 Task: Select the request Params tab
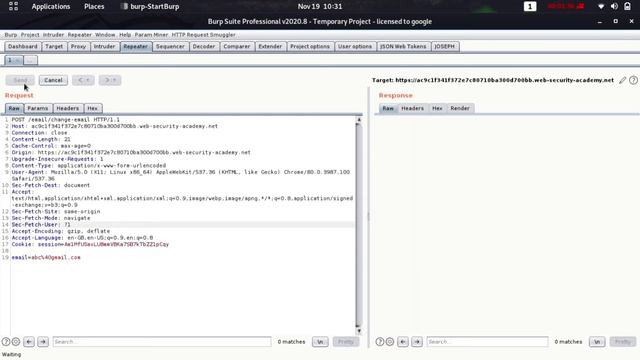tap(38, 108)
